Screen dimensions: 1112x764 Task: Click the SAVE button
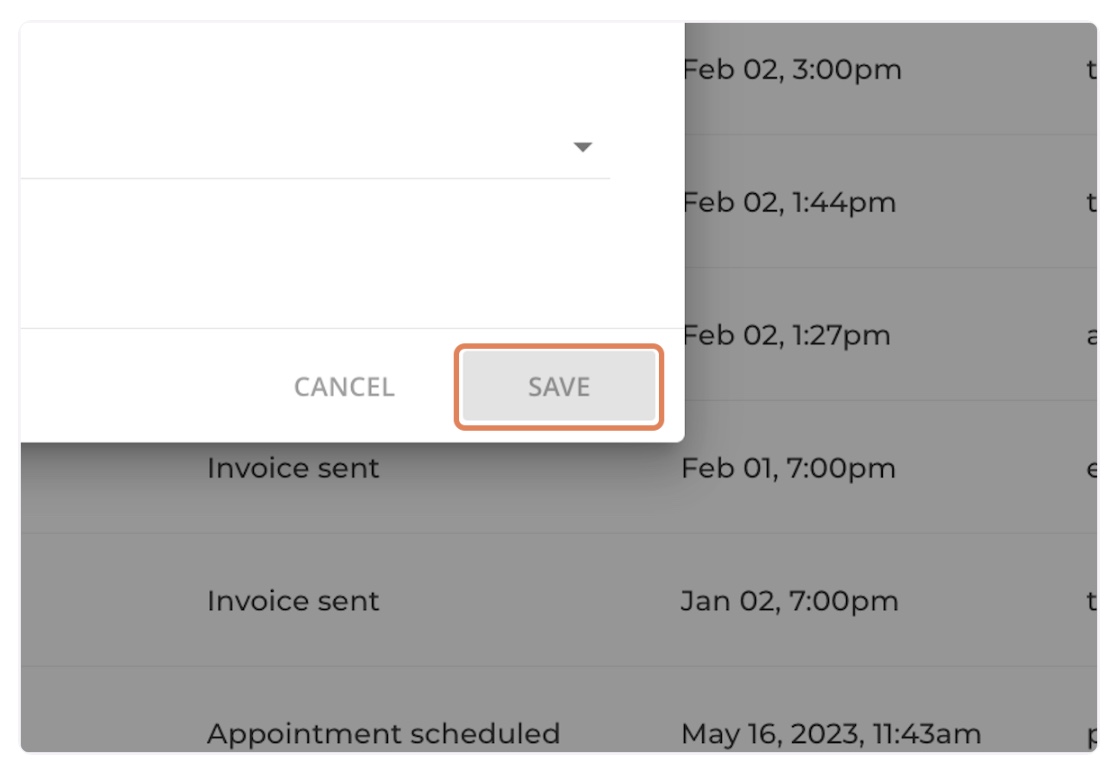point(559,387)
